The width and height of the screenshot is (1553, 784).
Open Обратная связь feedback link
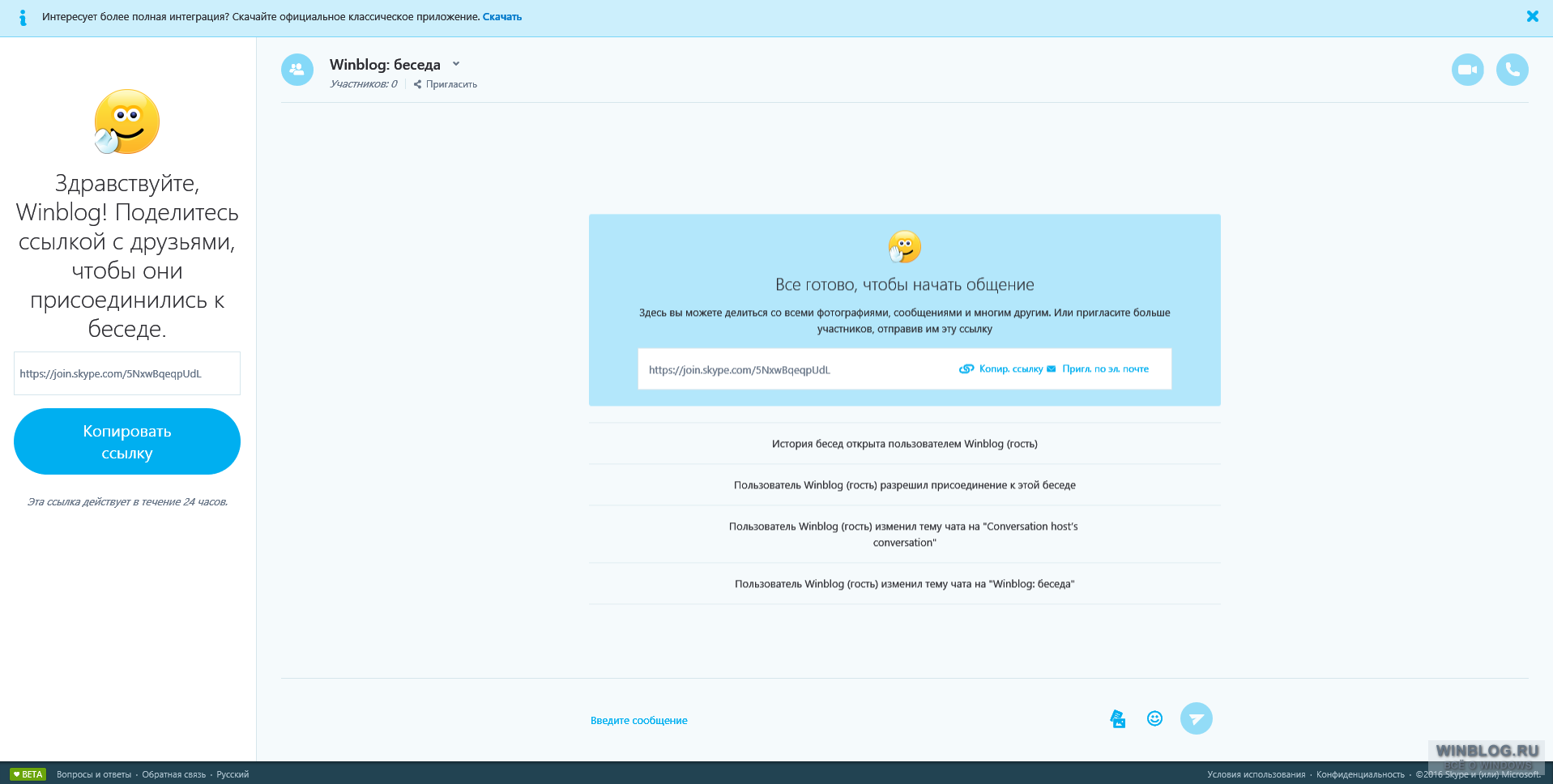[174, 774]
